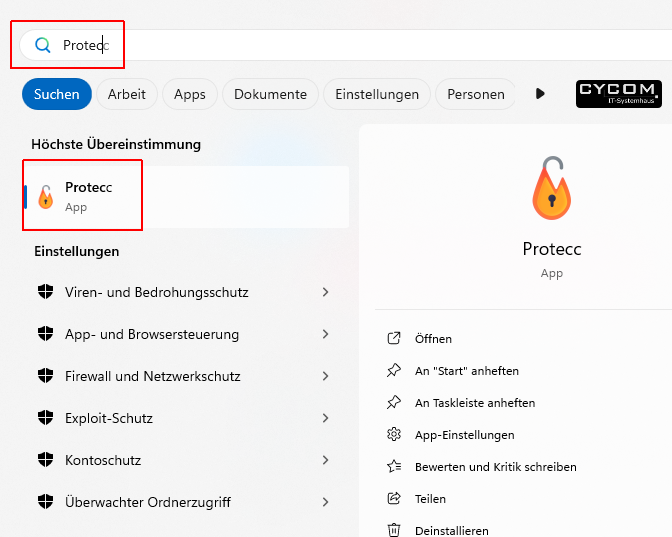
Task: Select An "Start" anheften
Action: [467, 371]
